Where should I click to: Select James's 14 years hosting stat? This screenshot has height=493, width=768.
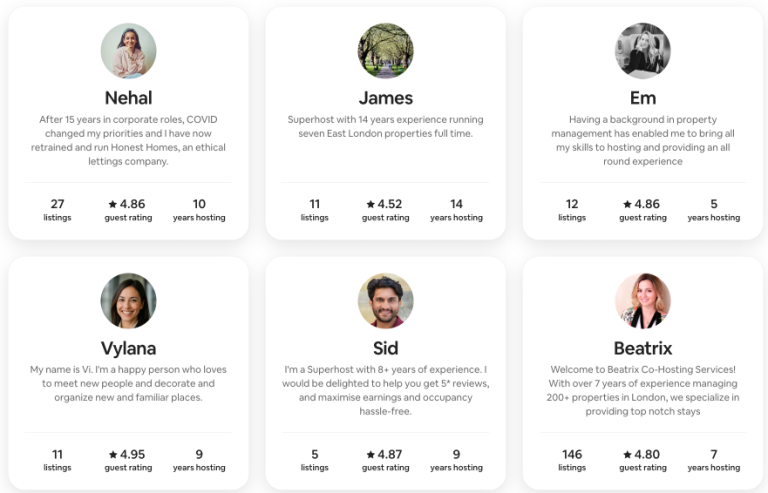pos(456,210)
